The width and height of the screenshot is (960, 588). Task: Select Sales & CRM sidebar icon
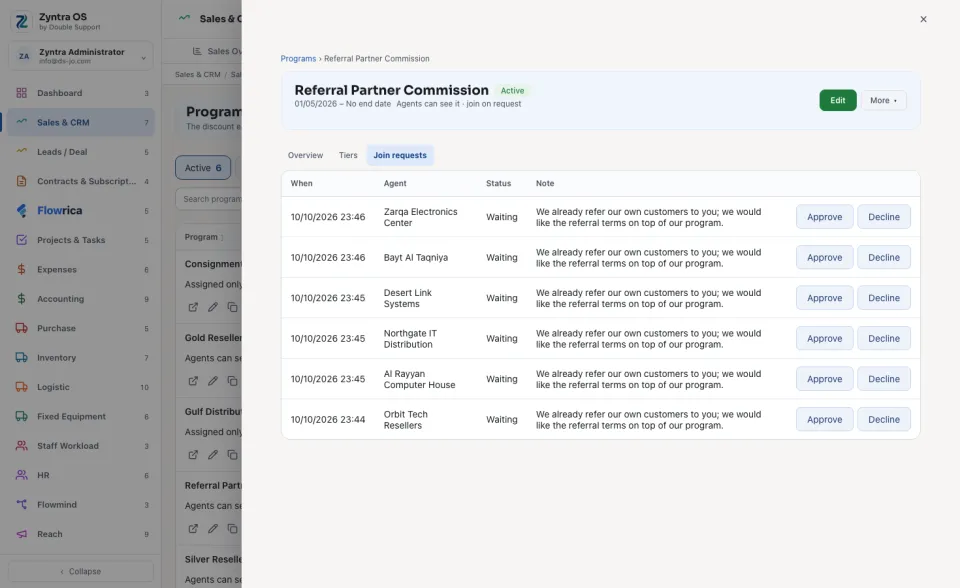(x=21, y=122)
